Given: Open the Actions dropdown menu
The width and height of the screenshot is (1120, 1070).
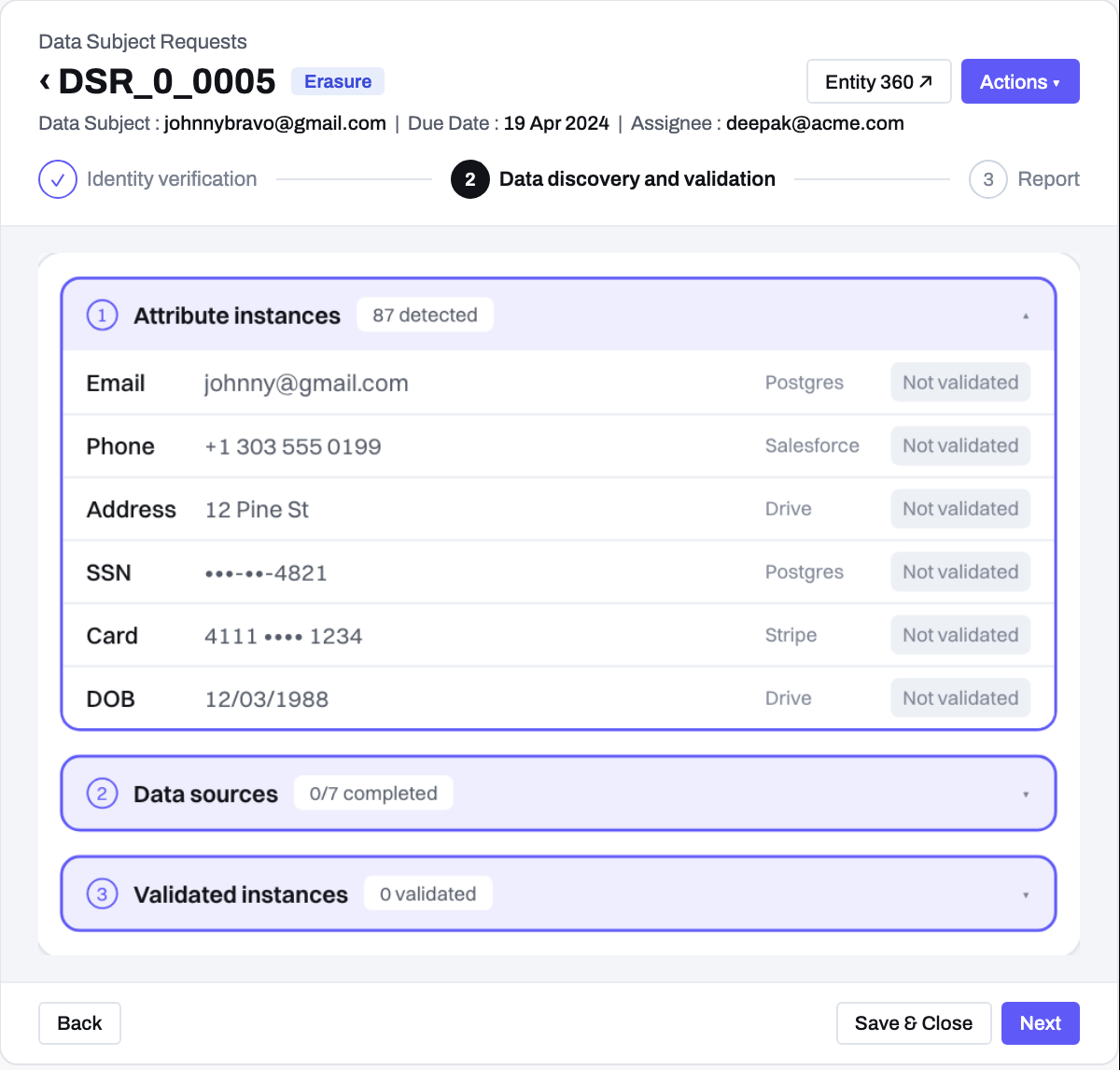Looking at the screenshot, I should (1020, 81).
